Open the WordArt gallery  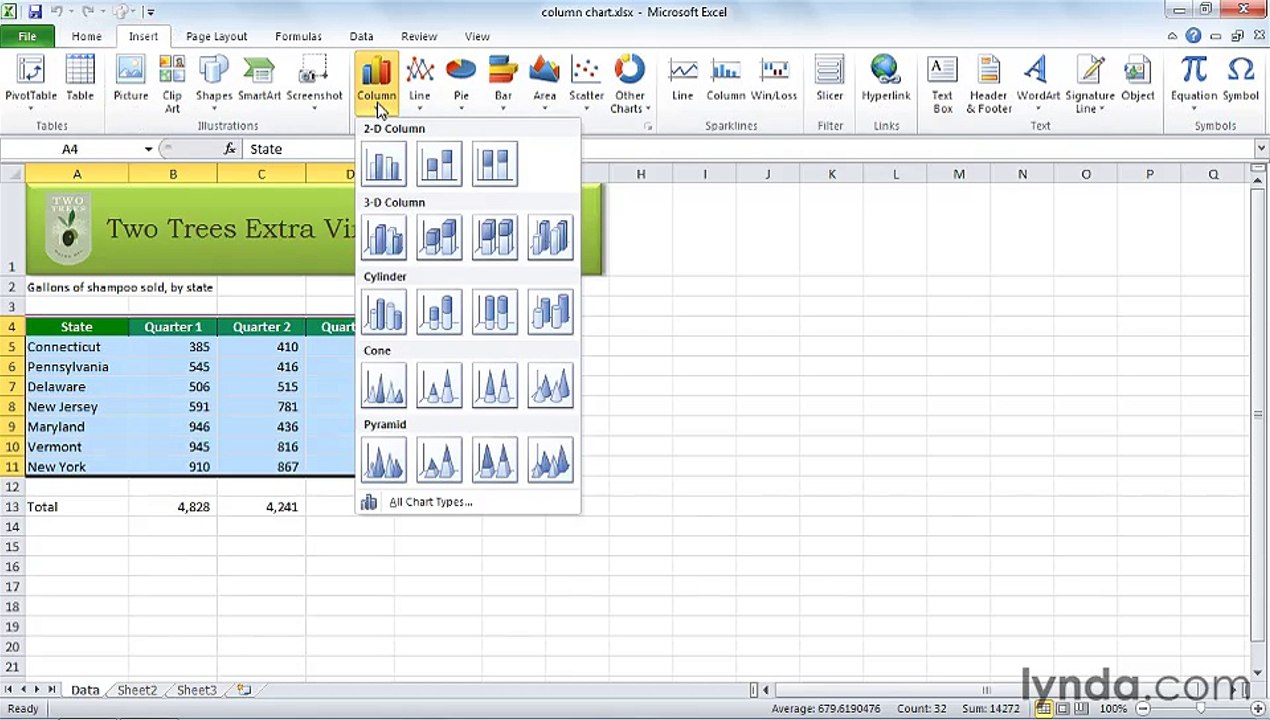1038,83
